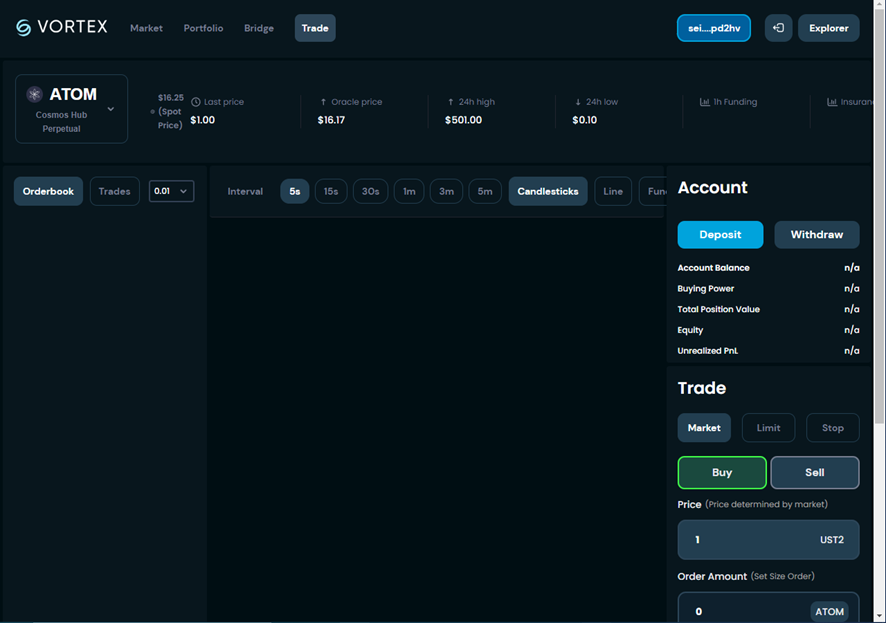Click the chart icon beside 1h Funding

click(705, 102)
